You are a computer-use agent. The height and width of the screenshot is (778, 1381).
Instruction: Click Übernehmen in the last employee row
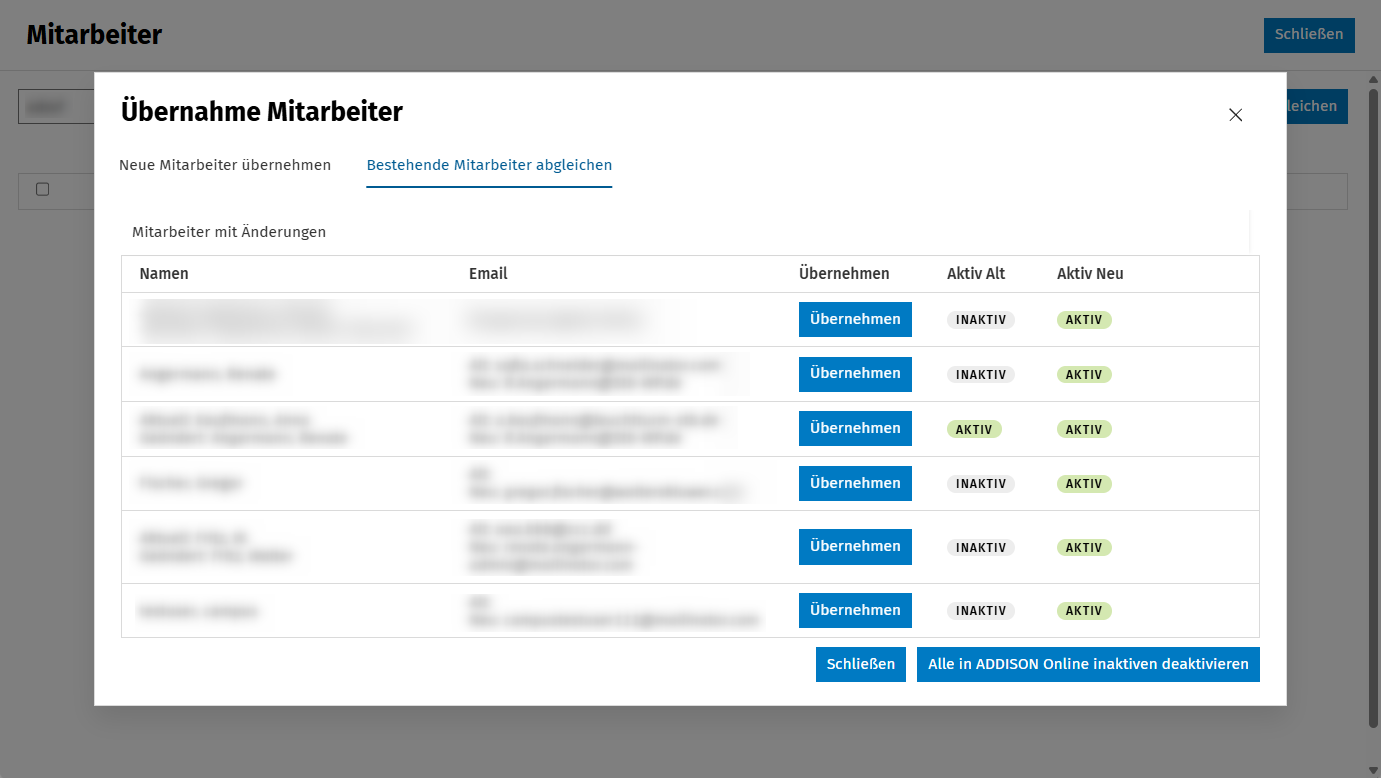(855, 611)
